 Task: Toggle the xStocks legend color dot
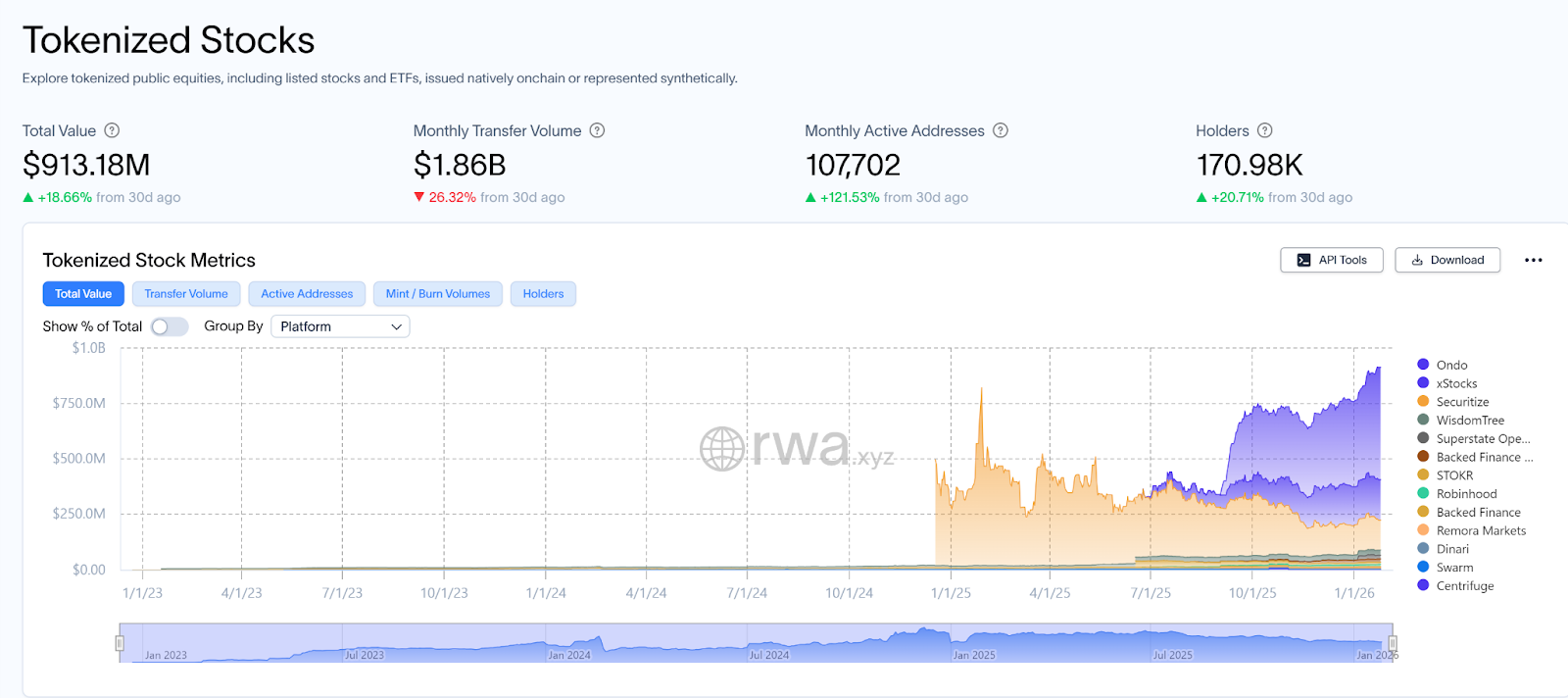(1423, 383)
